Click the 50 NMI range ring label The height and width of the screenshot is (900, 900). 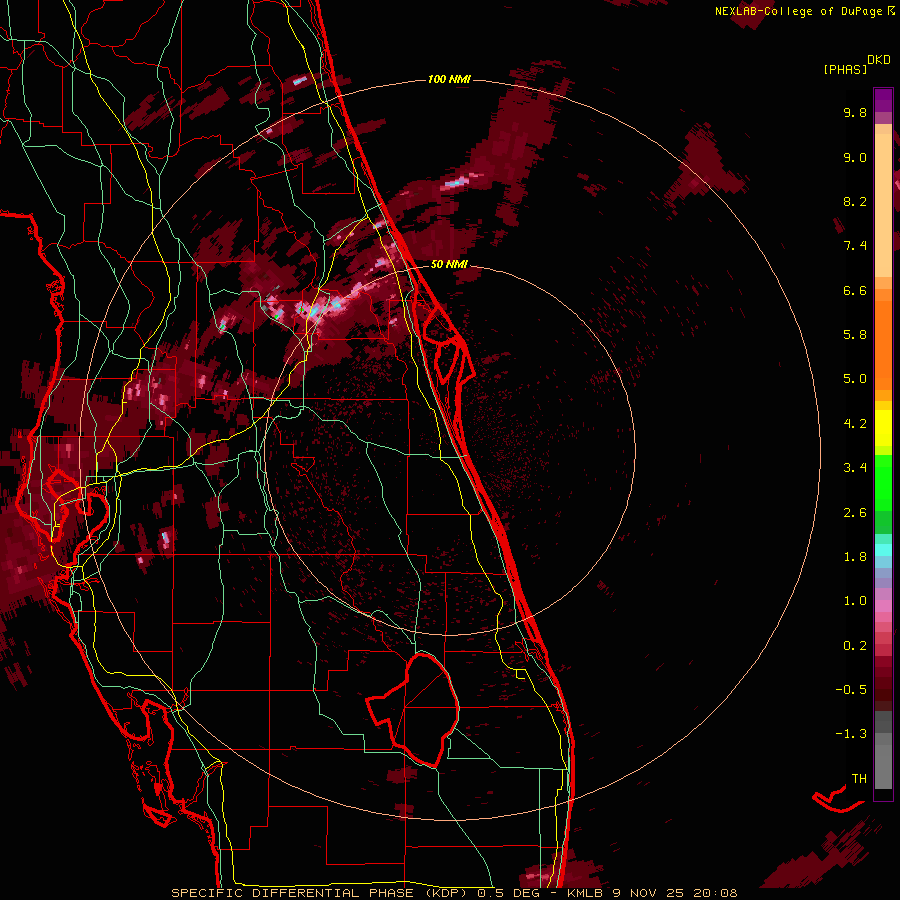click(x=449, y=264)
